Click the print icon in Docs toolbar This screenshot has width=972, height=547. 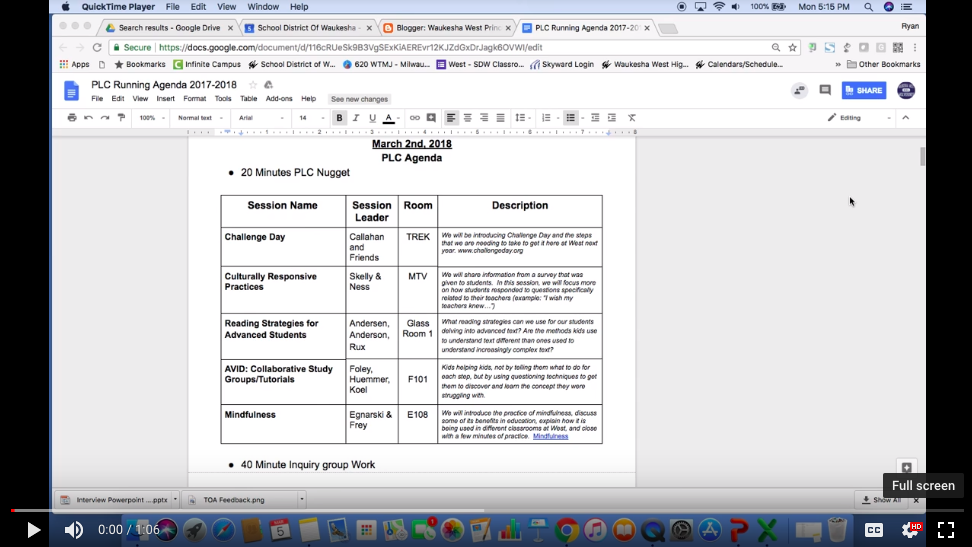point(72,118)
